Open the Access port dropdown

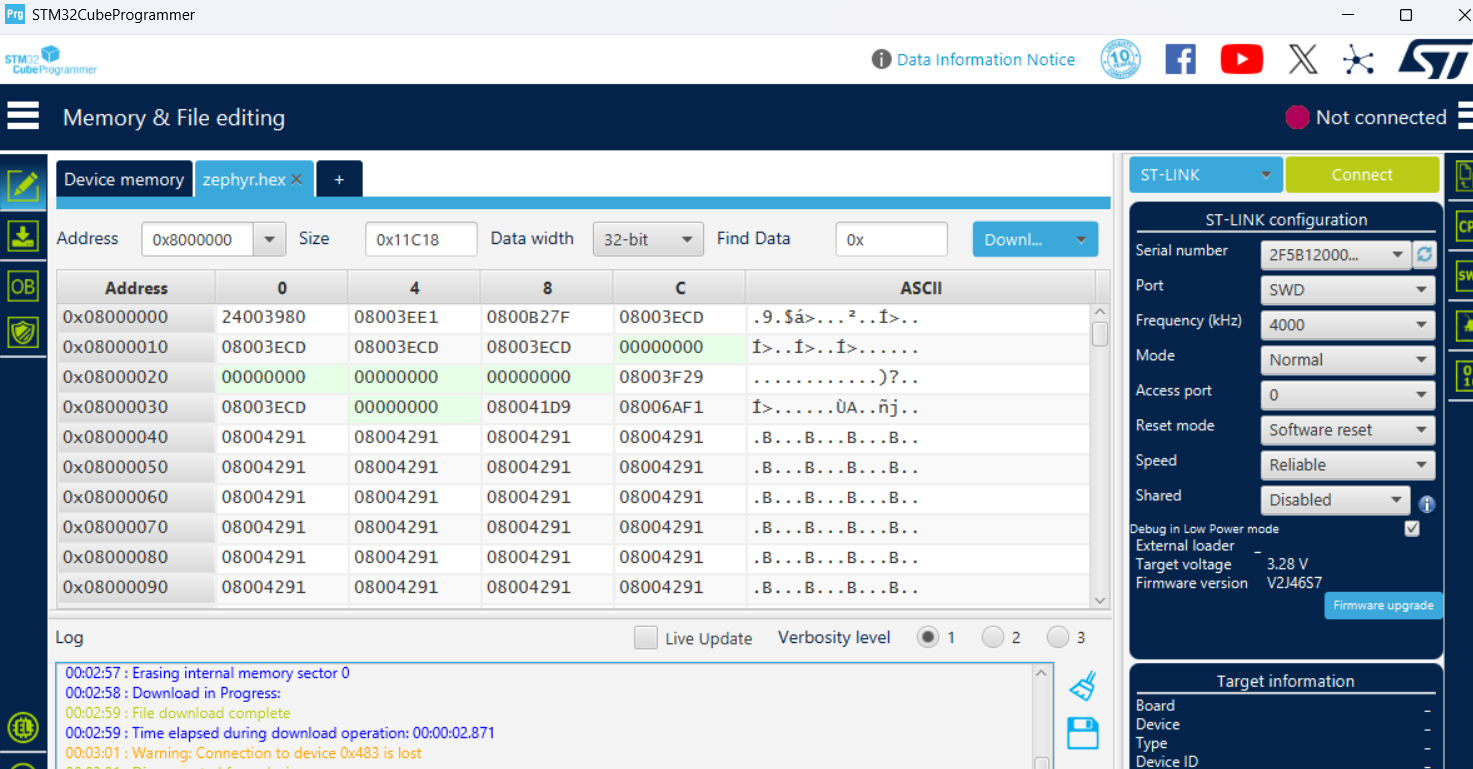[x=1348, y=395]
